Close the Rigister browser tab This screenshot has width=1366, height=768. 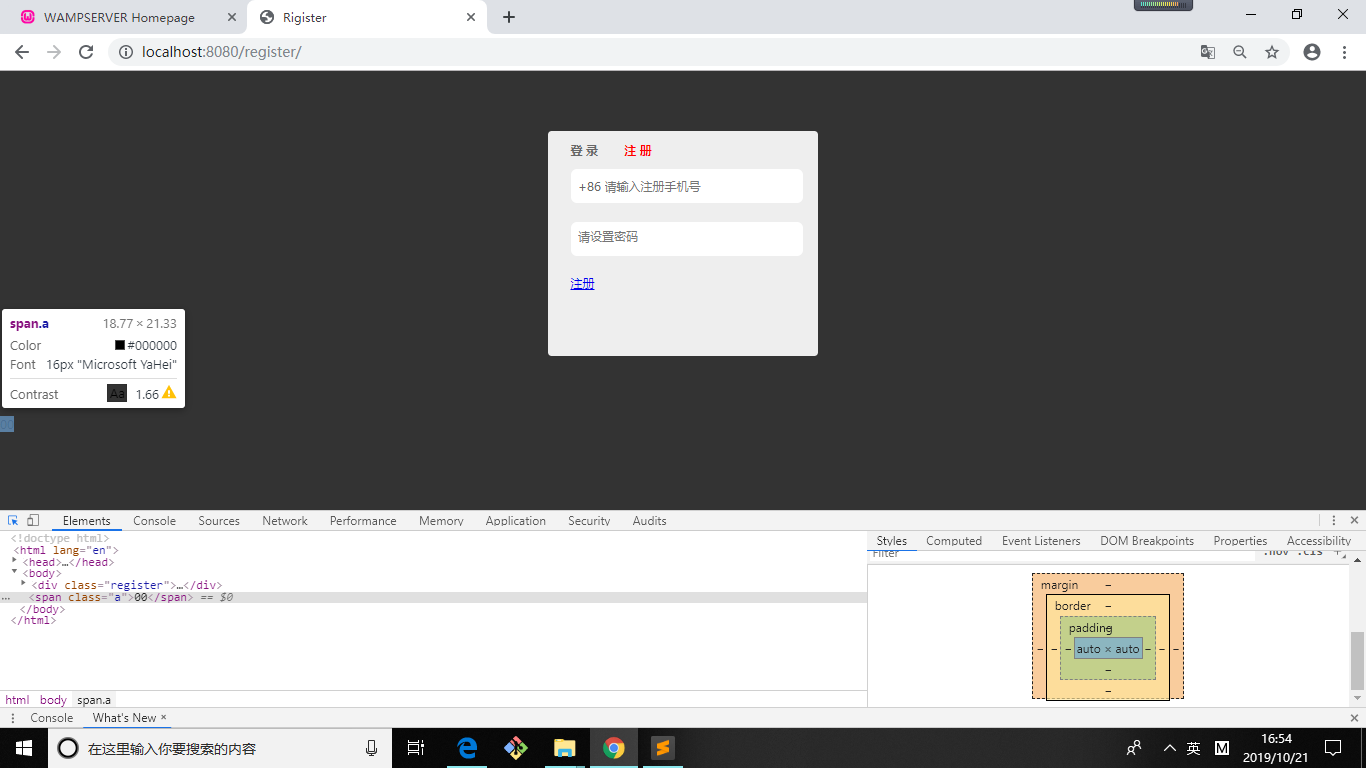471,17
